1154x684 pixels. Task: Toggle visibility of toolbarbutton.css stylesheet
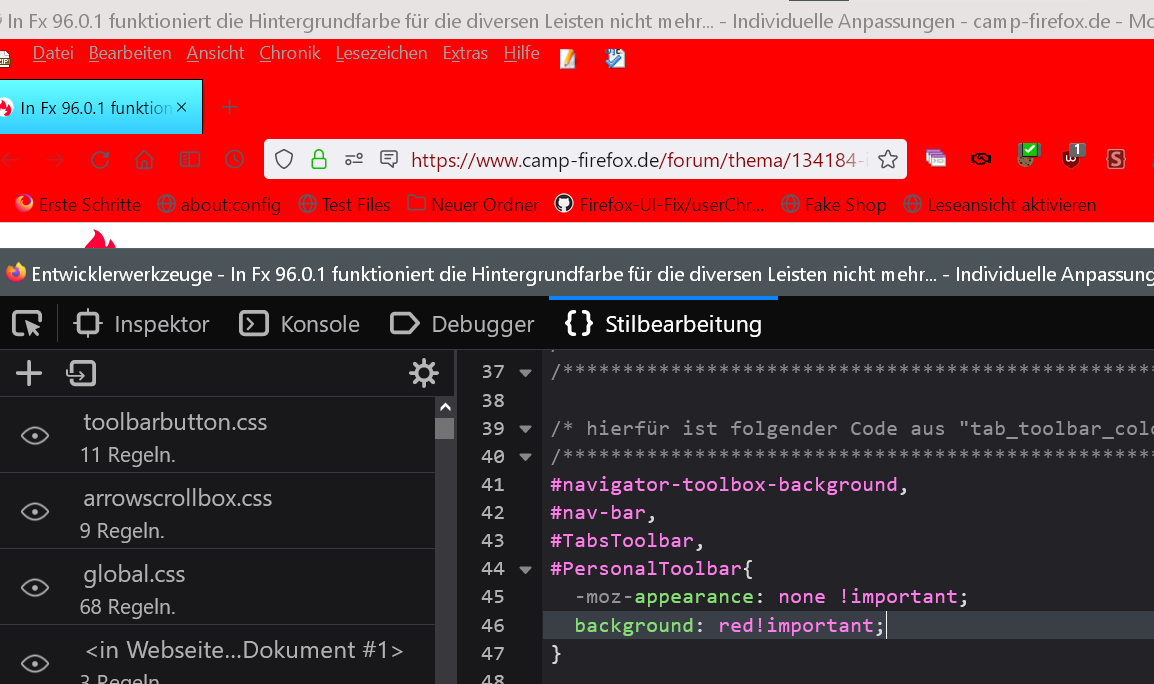point(35,435)
